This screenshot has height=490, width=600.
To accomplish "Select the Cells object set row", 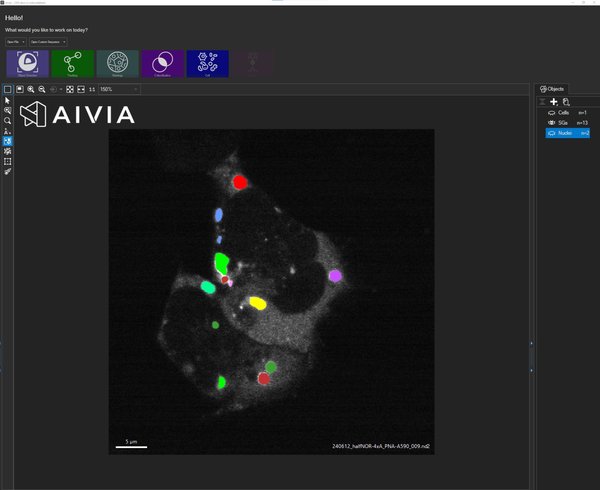I will (567, 113).
